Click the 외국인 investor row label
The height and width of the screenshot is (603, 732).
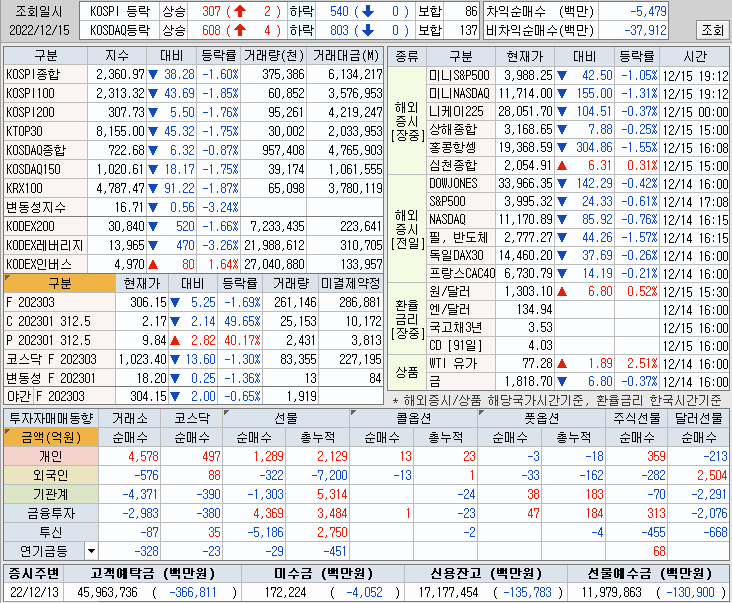pos(51,476)
